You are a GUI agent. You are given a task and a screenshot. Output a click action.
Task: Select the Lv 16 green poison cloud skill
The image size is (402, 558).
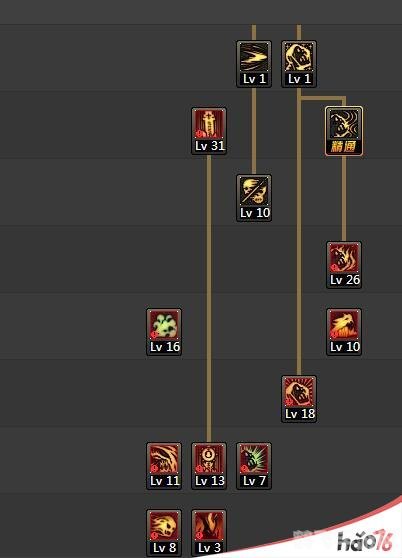click(164, 332)
